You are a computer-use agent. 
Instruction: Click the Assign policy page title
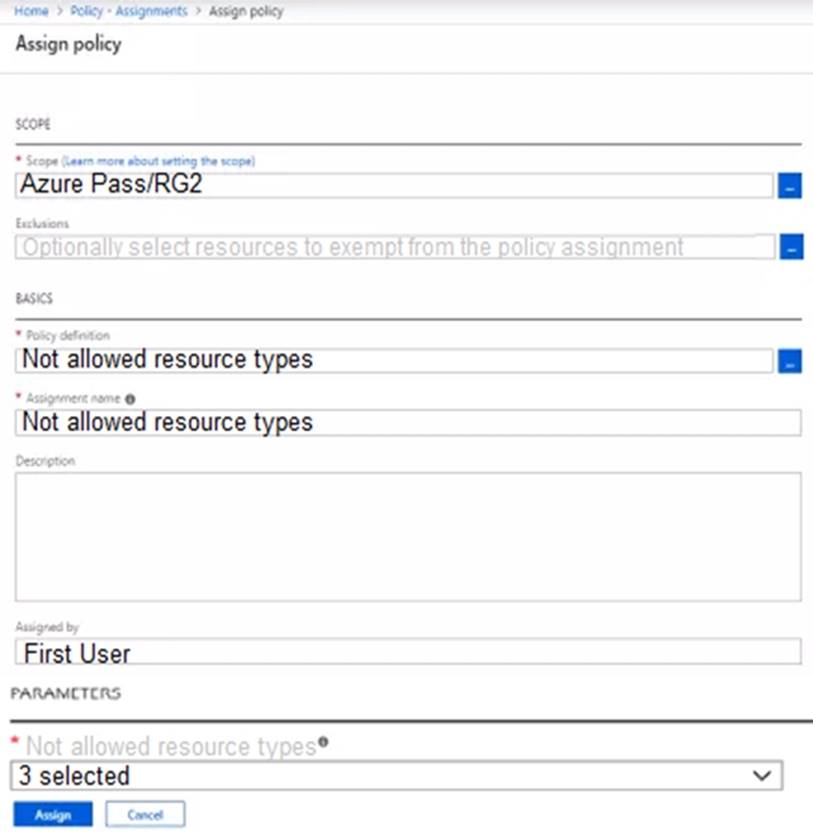[x=68, y=45]
